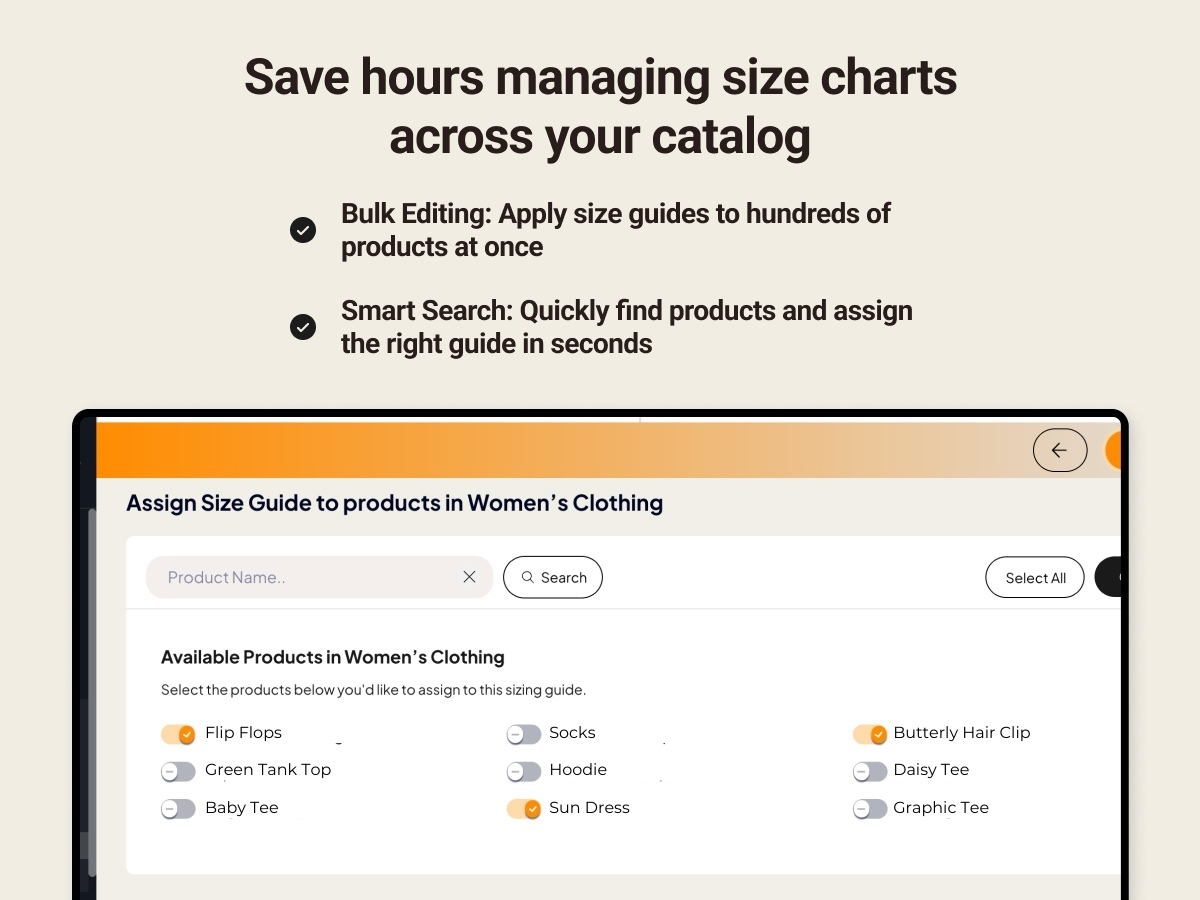Clear the Product Name search field
Viewport: 1200px width, 900px height.
click(x=469, y=577)
